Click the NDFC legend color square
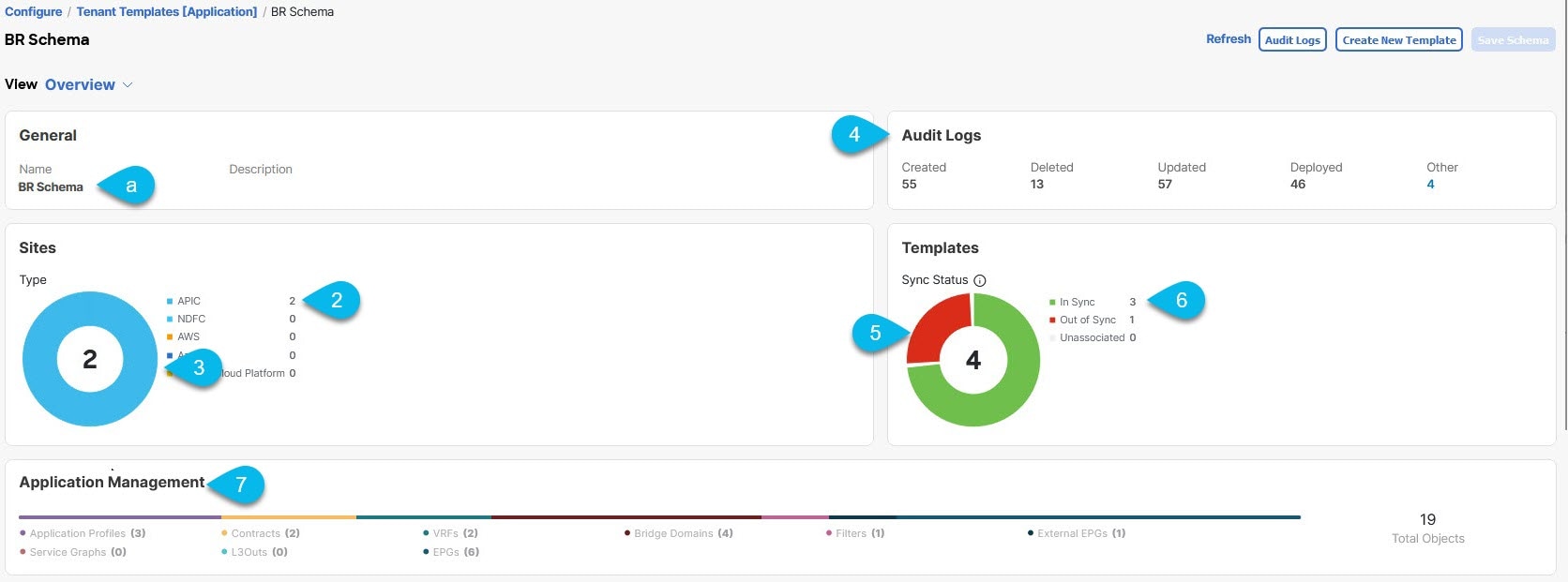 [170, 320]
